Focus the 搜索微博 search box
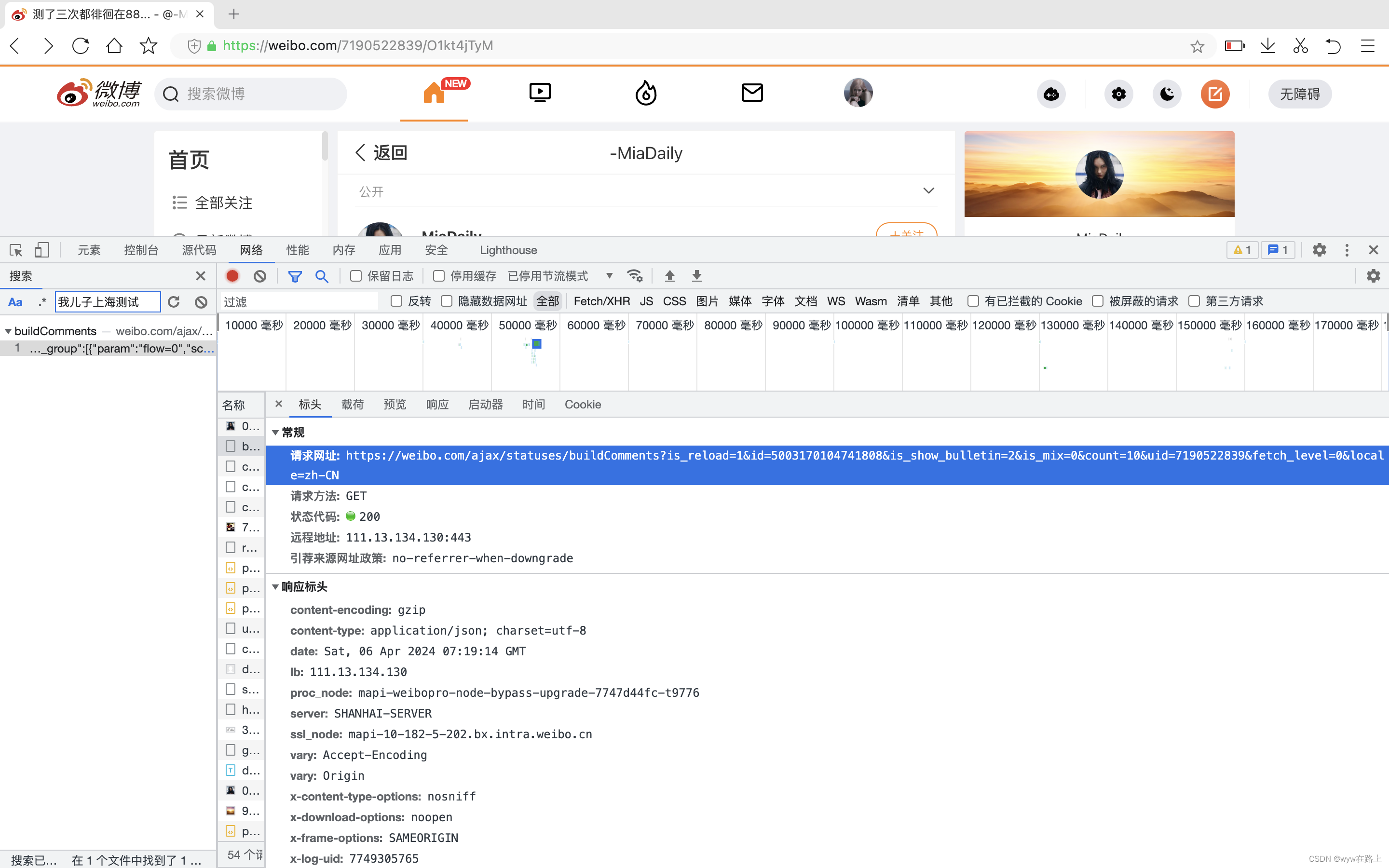1389x868 pixels. pos(251,94)
